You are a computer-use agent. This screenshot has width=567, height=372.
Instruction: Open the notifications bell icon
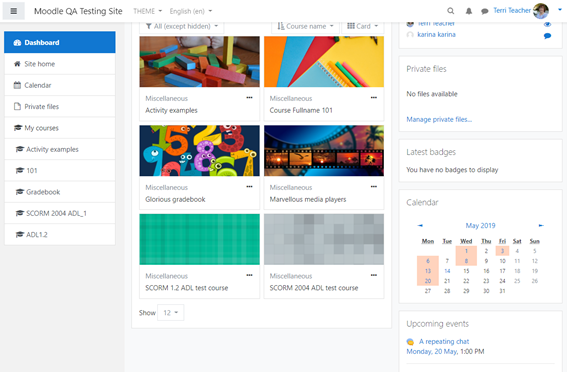[469, 11]
